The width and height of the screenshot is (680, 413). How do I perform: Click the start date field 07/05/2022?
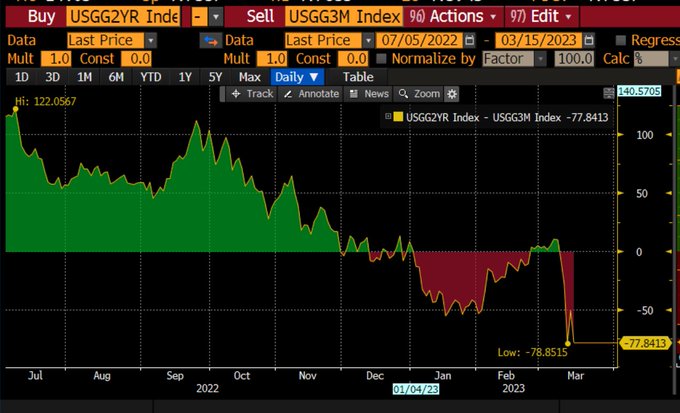tap(420, 40)
